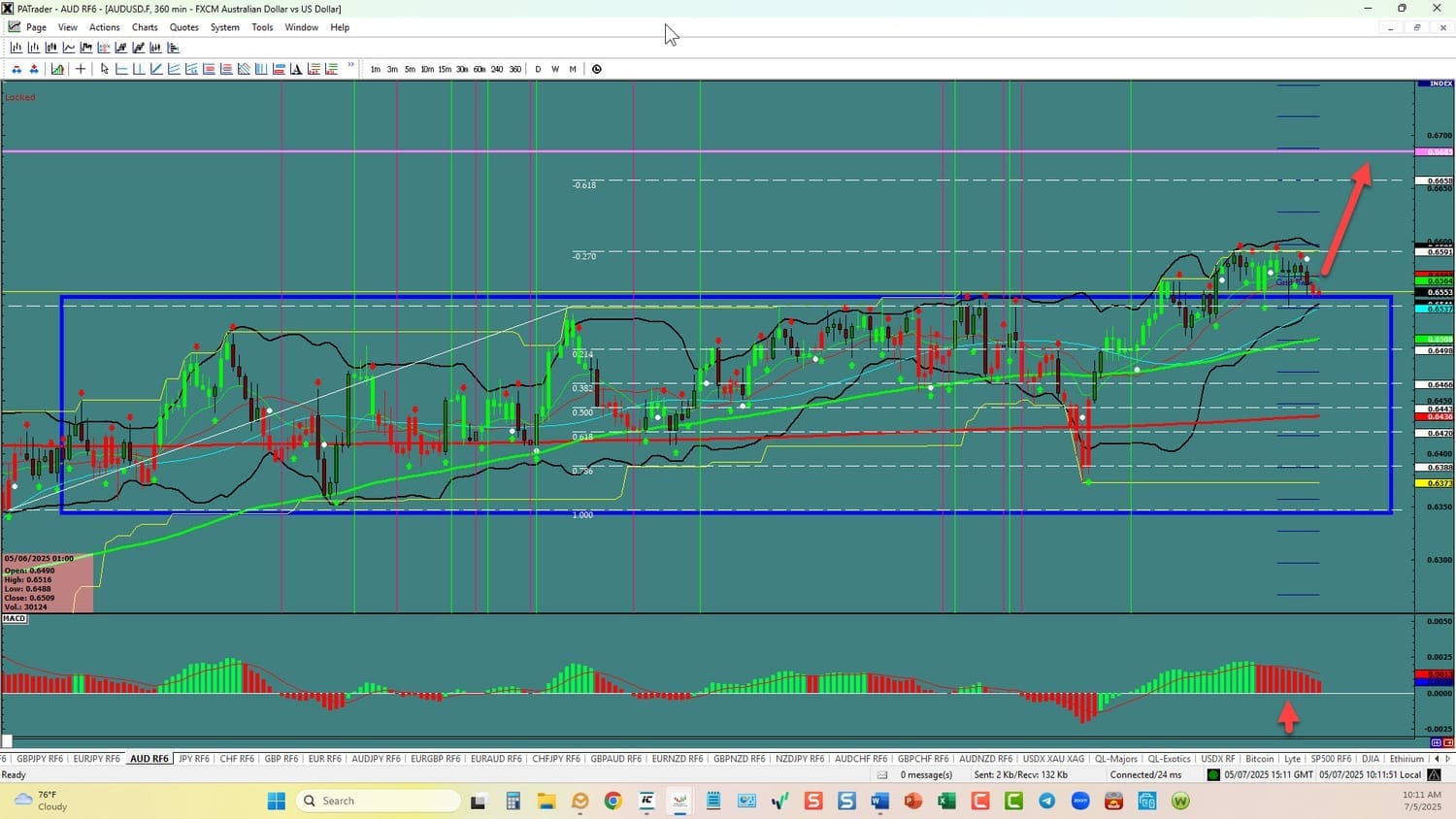Viewport: 1456px width, 819px height.
Task: Open Excel from the taskbar
Action: coord(946,801)
